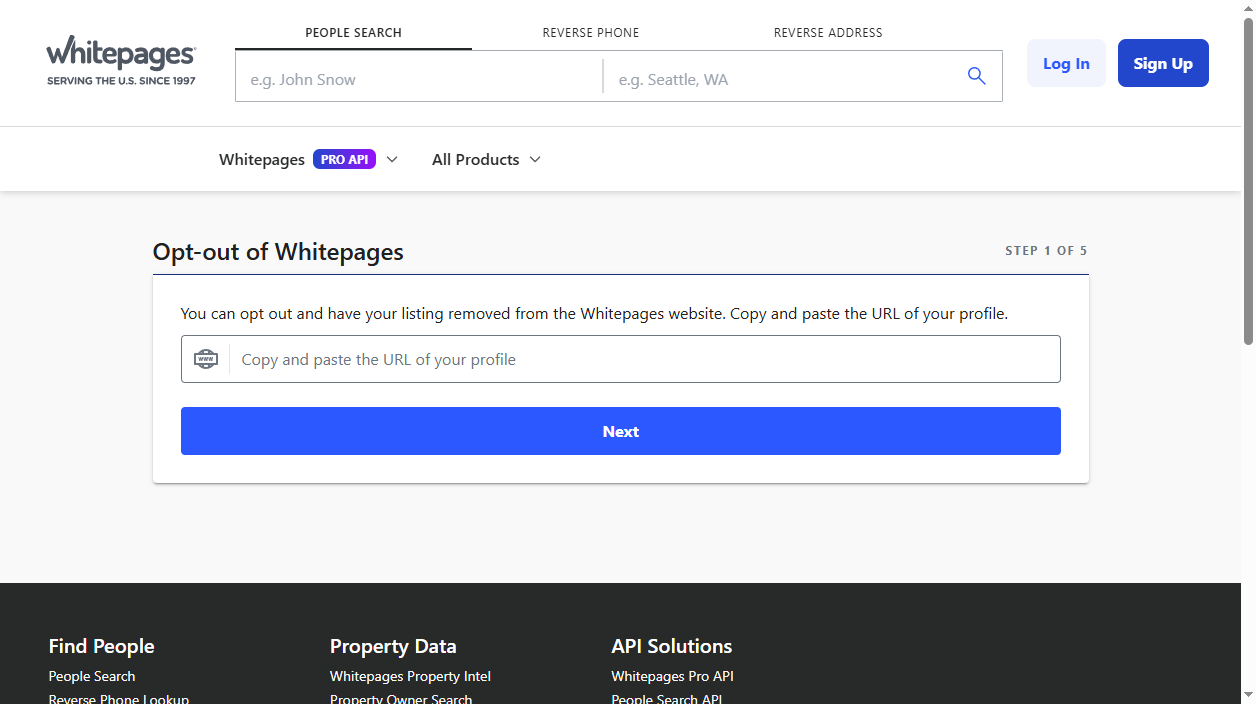Switch to the People Search tab
The height and width of the screenshot is (704, 1256).
pos(353,32)
